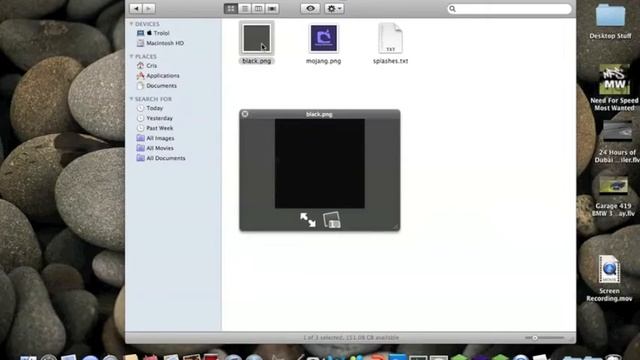Image resolution: width=640 pixels, height=360 pixels.
Task: Select the mojang.png file icon
Action: pyautogui.click(x=324, y=38)
